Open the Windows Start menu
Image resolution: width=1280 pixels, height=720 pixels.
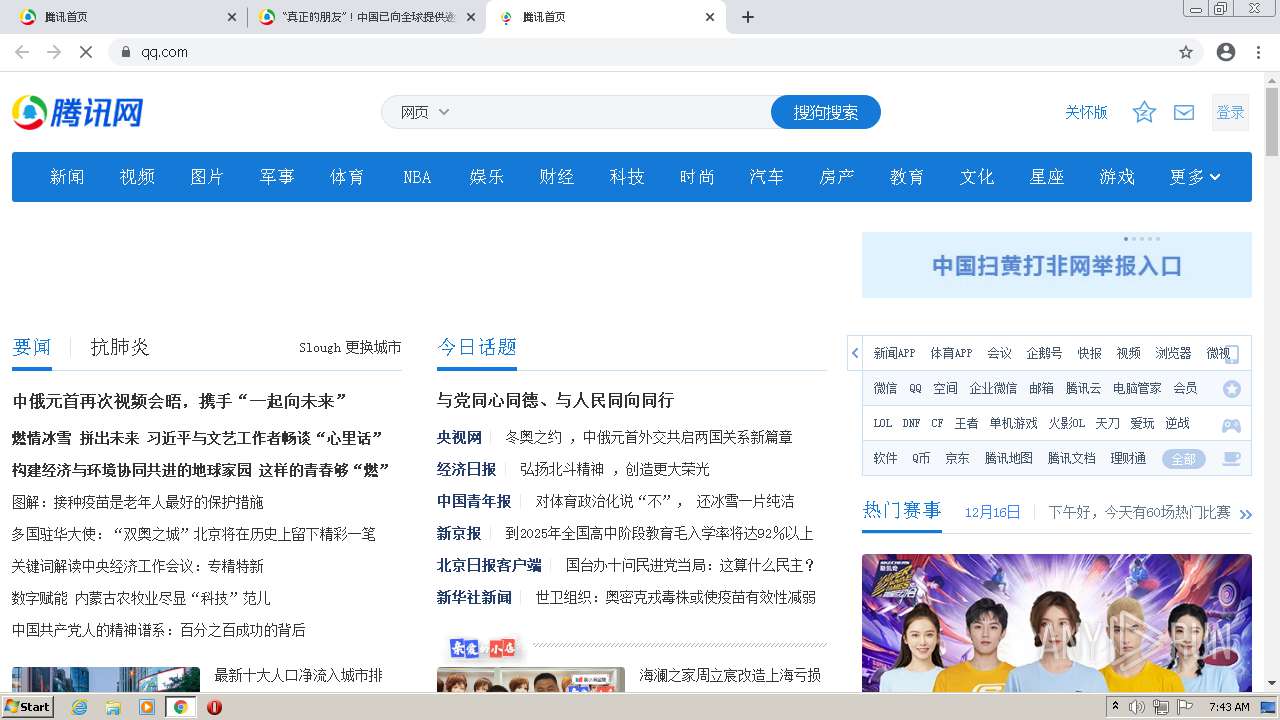click(x=28, y=707)
